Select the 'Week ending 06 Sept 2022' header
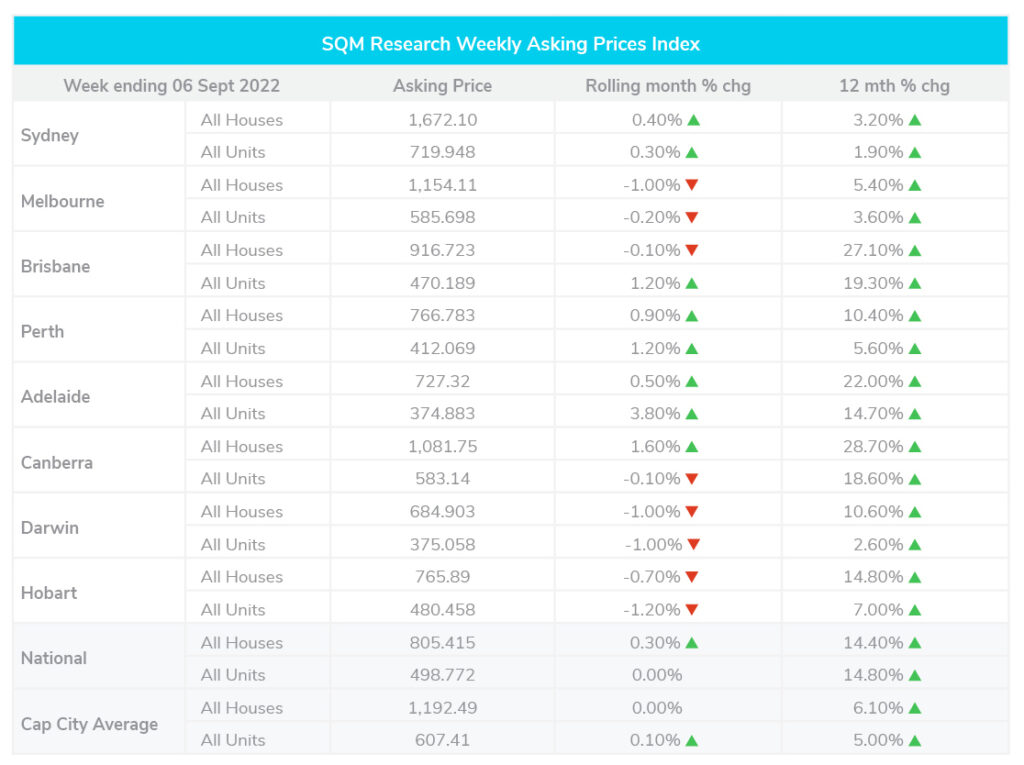The image size is (1024, 765). tap(171, 86)
